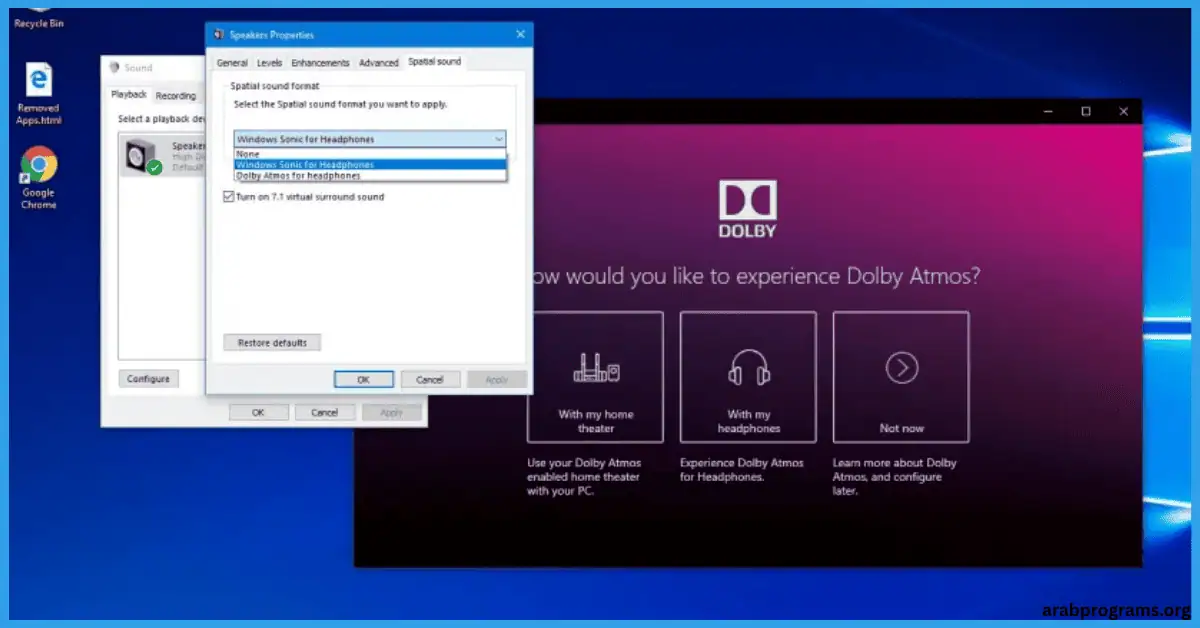This screenshot has height=628, width=1200.
Task: Expand the Spatial sound format combo box
Action: click(x=370, y=139)
